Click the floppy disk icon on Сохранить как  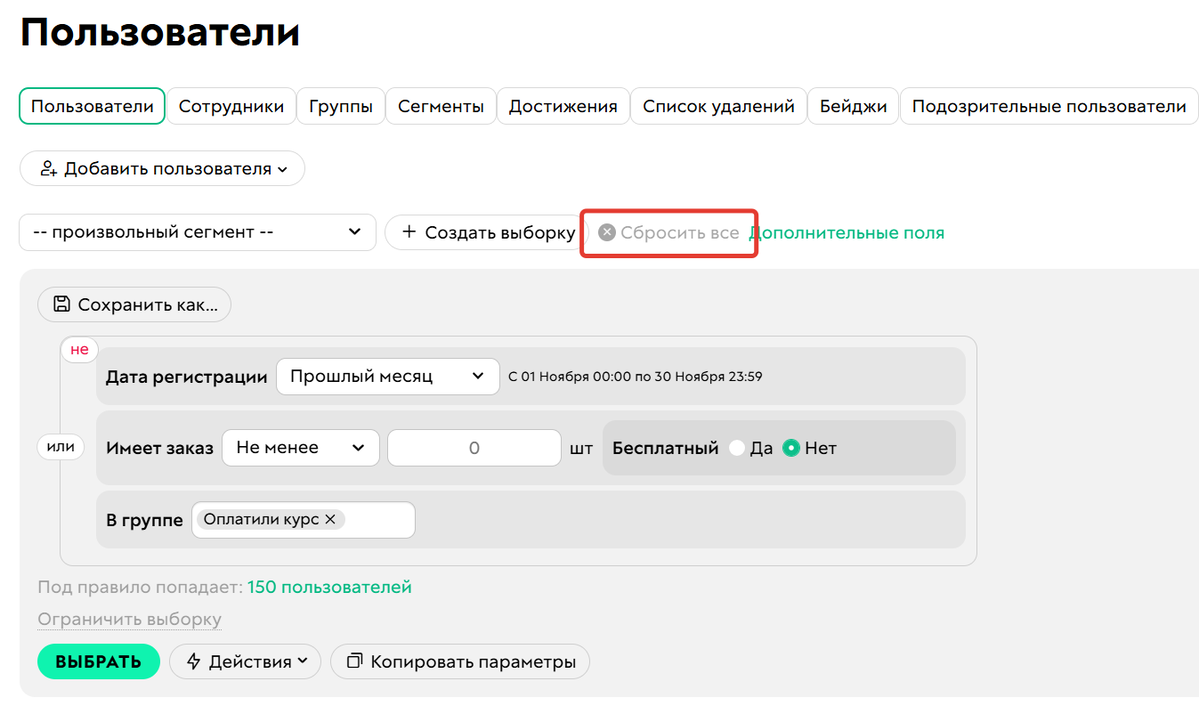coord(62,304)
